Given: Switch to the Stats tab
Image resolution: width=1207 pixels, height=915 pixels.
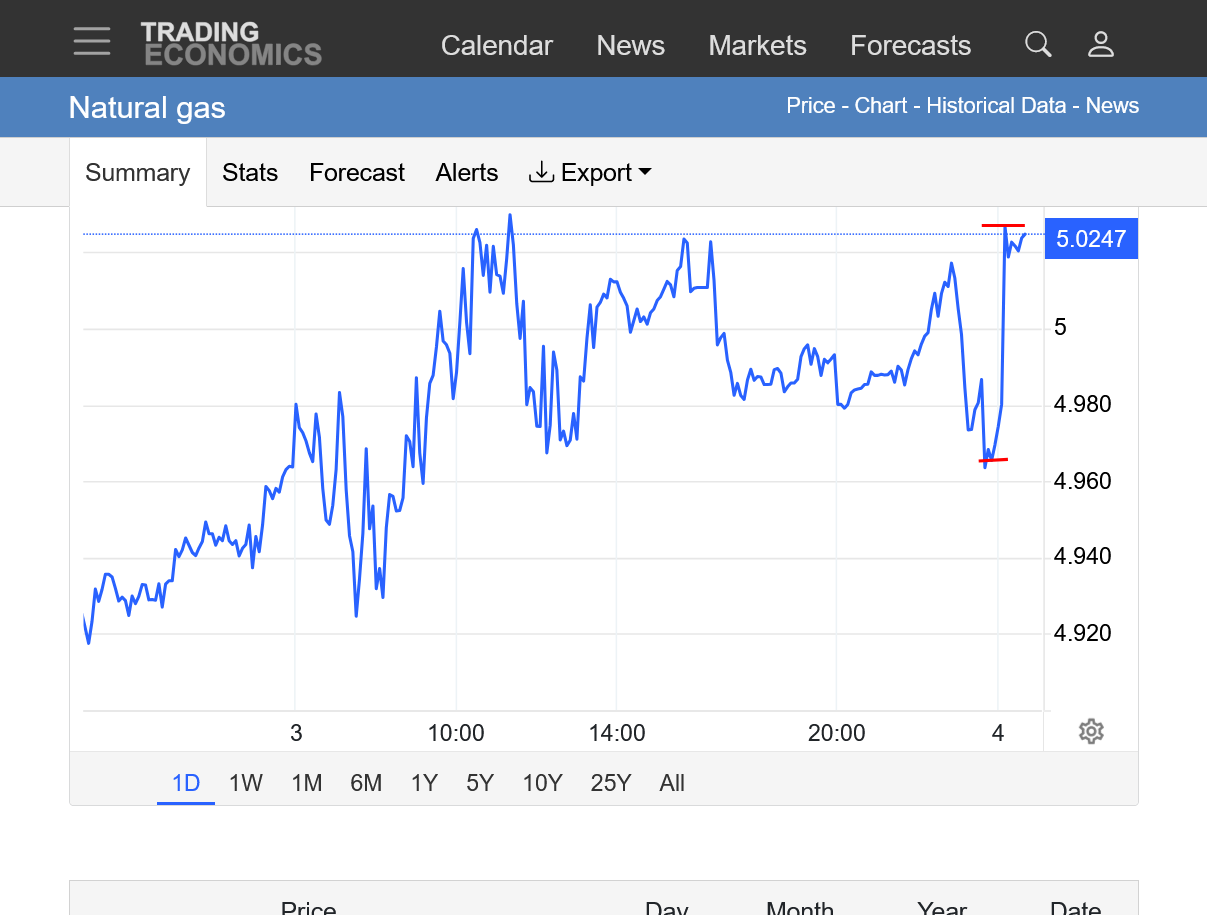Looking at the screenshot, I should click(x=250, y=173).
